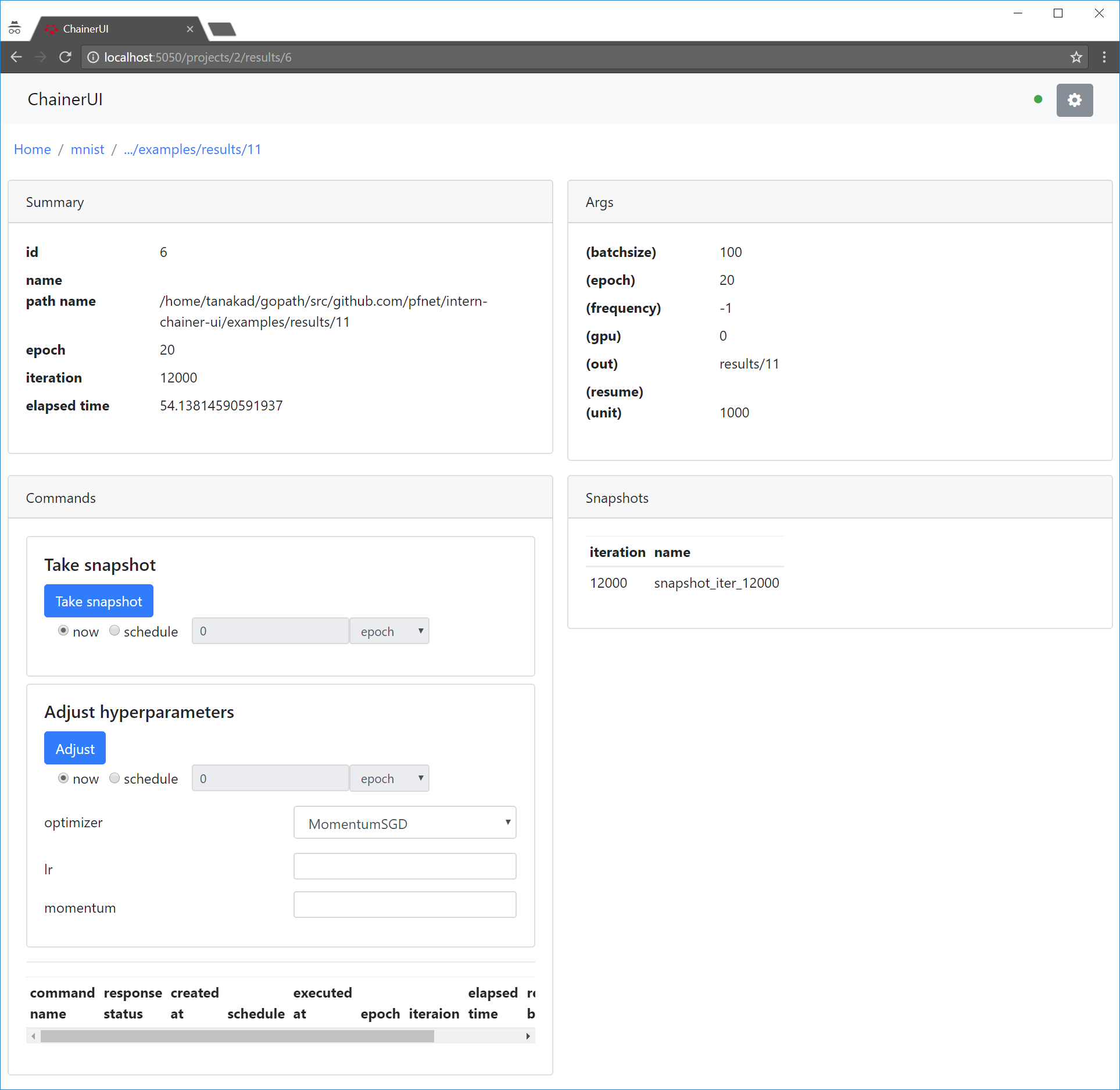Focus the Take snapshot schedule value field

click(270, 631)
